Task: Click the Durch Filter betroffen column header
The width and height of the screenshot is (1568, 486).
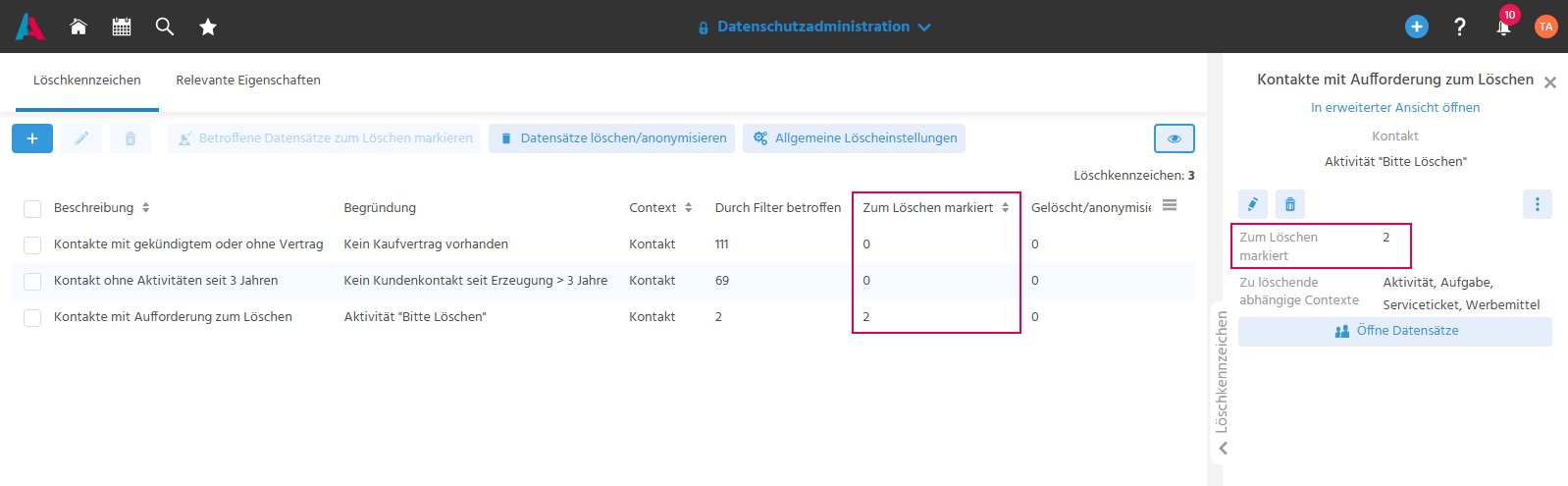Action: coord(778,207)
